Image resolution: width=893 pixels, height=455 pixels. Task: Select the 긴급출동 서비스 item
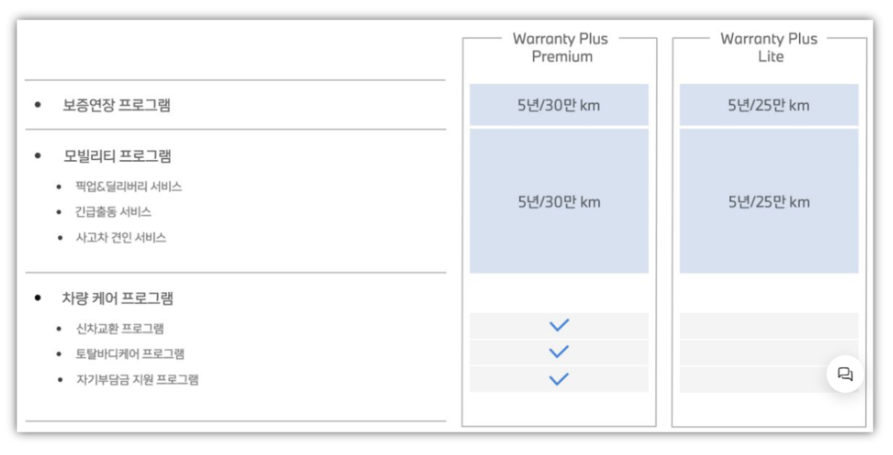coord(113,212)
